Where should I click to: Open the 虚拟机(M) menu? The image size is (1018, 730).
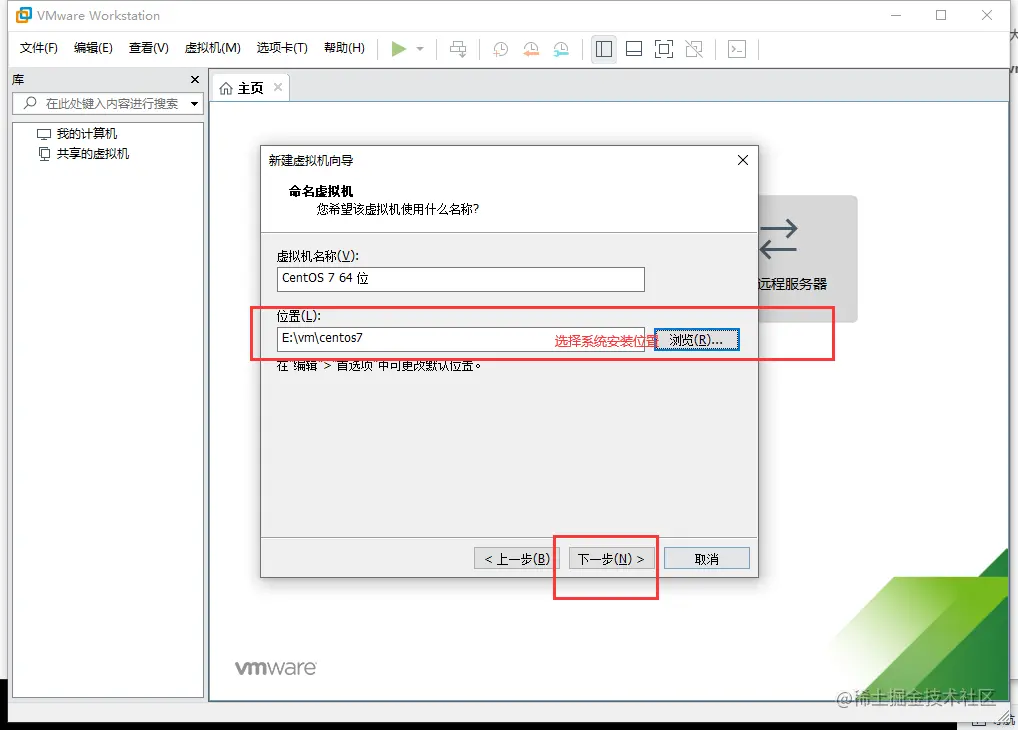(212, 48)
